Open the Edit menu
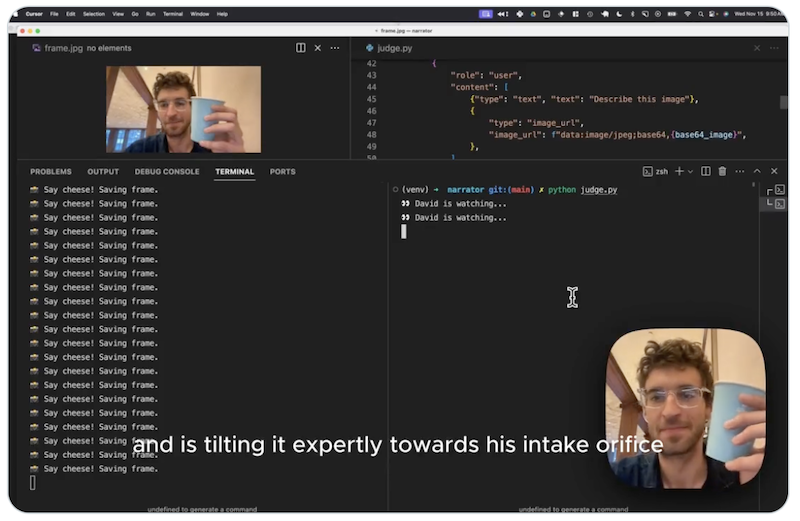 tap(70, 14)
